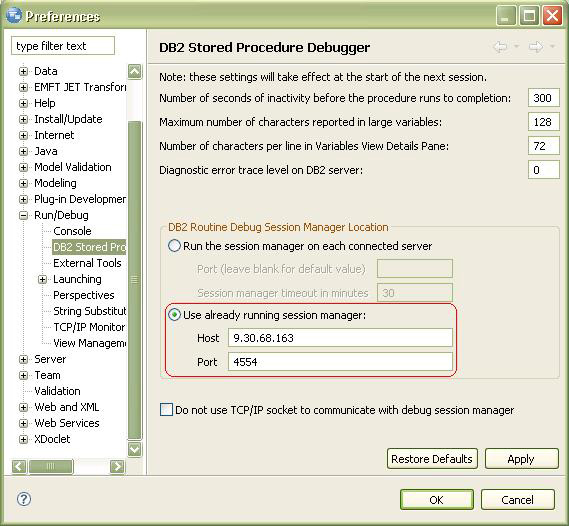Click the help question mark icon
The image size is (569, 526).
pyautogui.click(x=24, y=499)
